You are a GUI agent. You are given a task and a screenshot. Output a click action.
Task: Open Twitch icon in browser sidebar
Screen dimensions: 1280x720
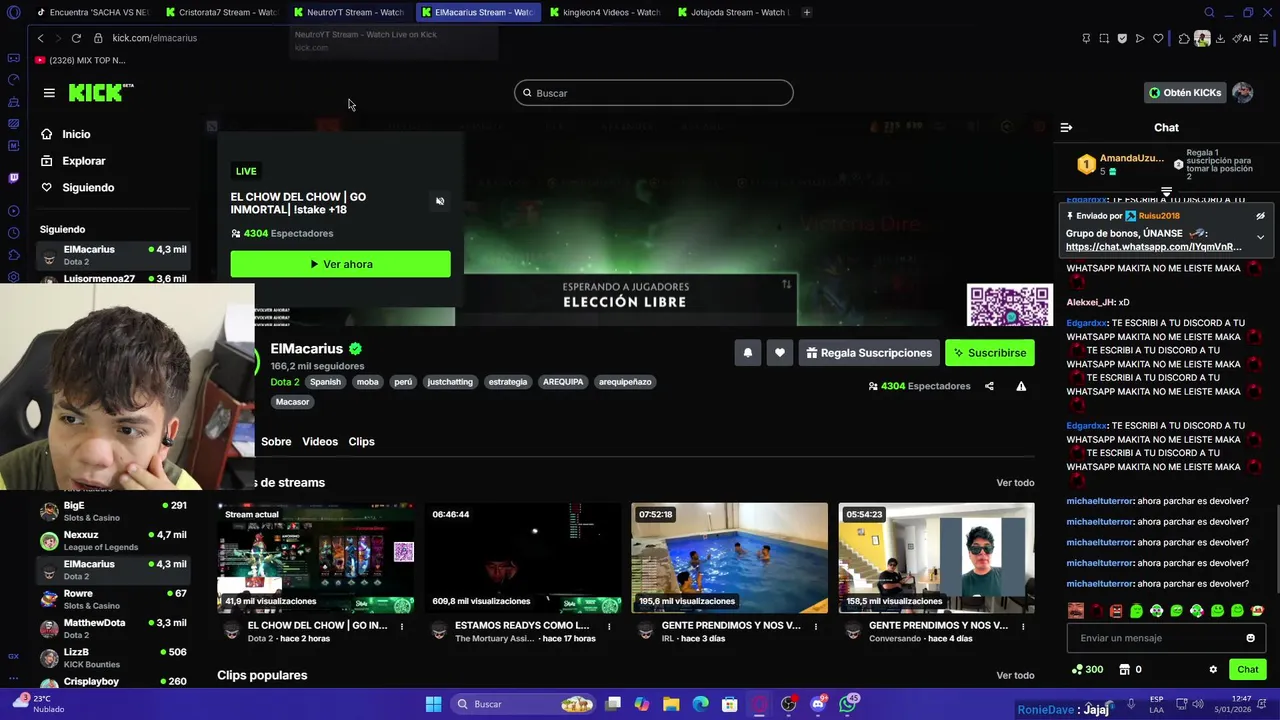(13, 178)
